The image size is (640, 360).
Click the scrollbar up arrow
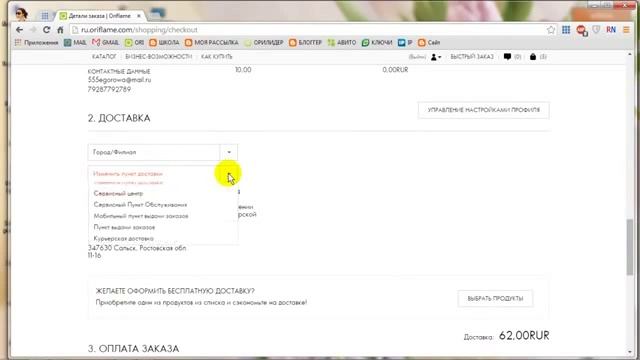point(630,54)
